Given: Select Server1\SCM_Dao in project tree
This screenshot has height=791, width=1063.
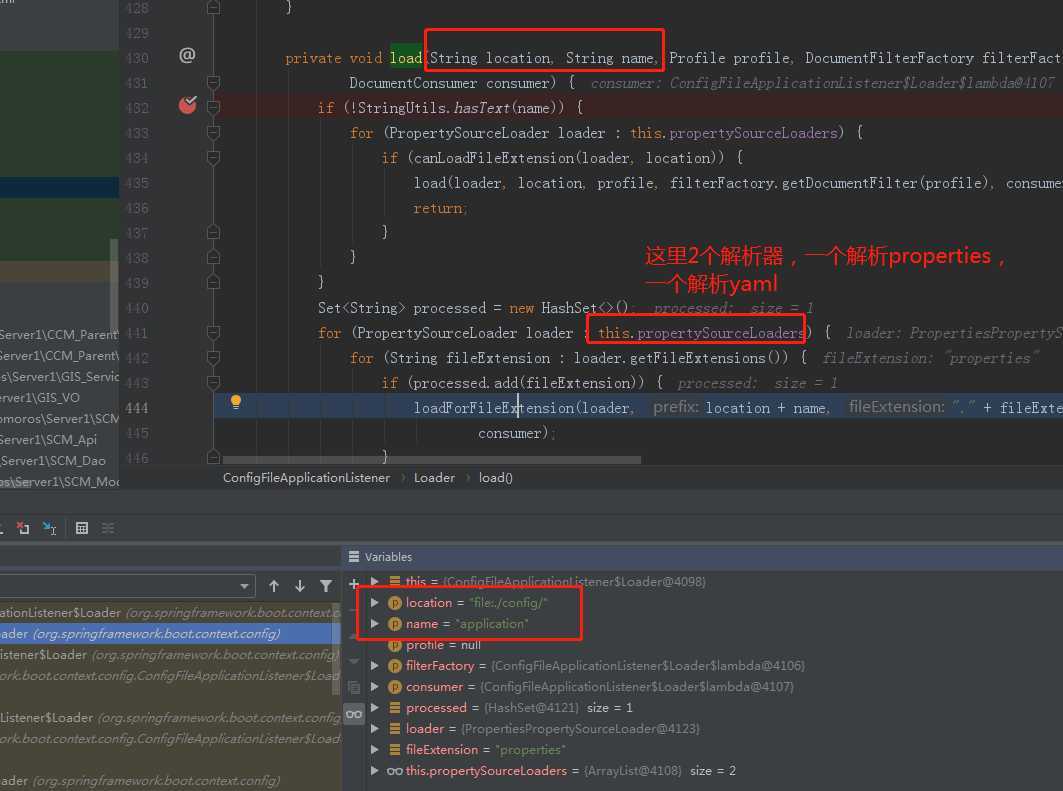Looking at the screenshot, I should tap(53, 461).
